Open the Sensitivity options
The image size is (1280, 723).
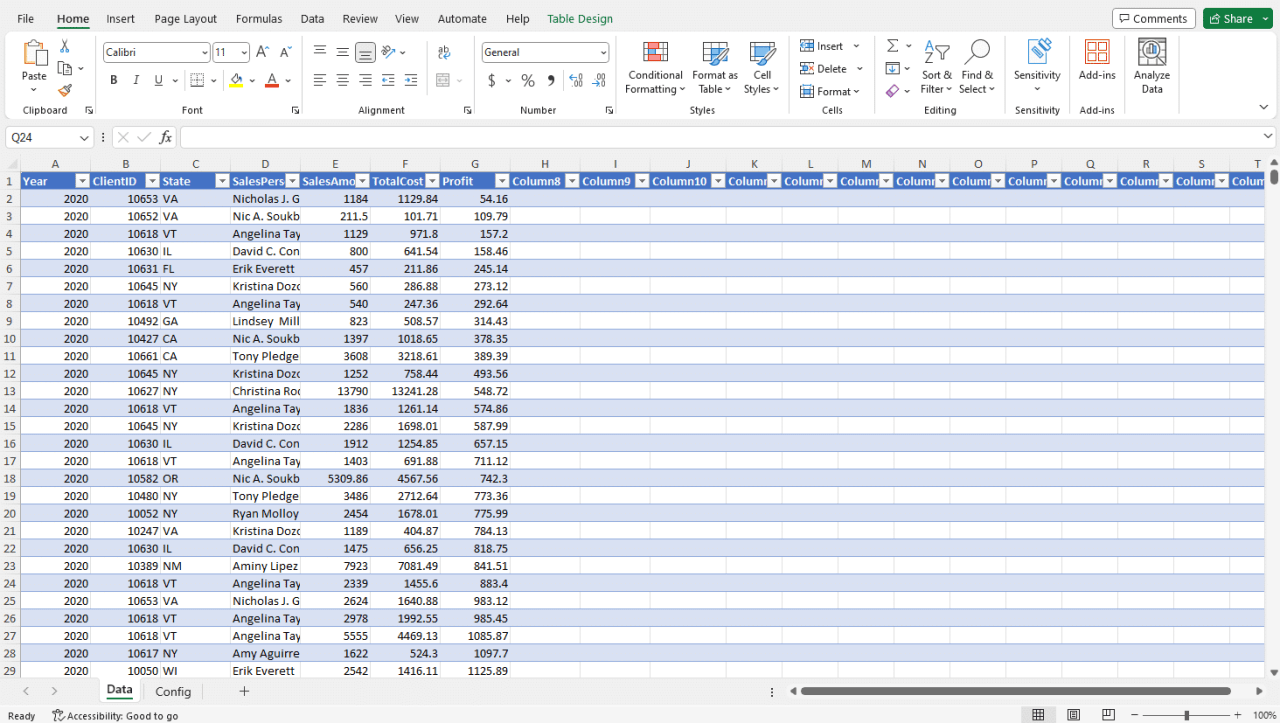tap(1037, 70)
